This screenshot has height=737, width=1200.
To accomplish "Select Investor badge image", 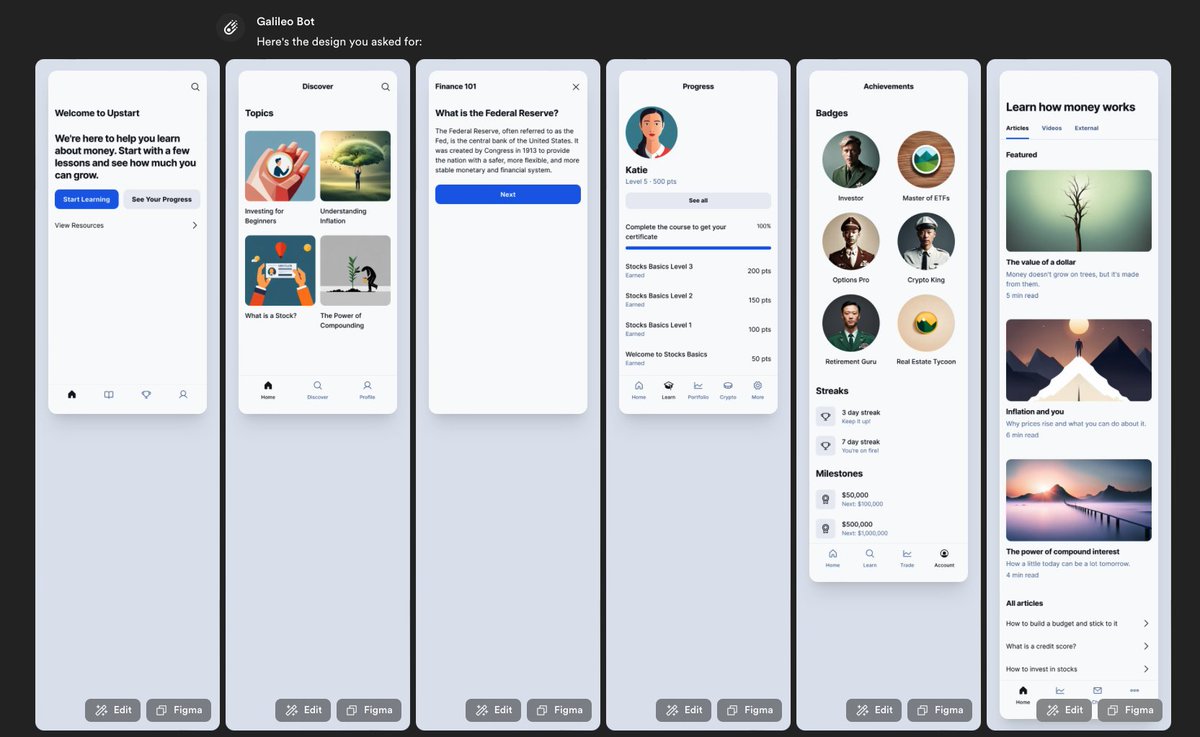I will [851, 160].
